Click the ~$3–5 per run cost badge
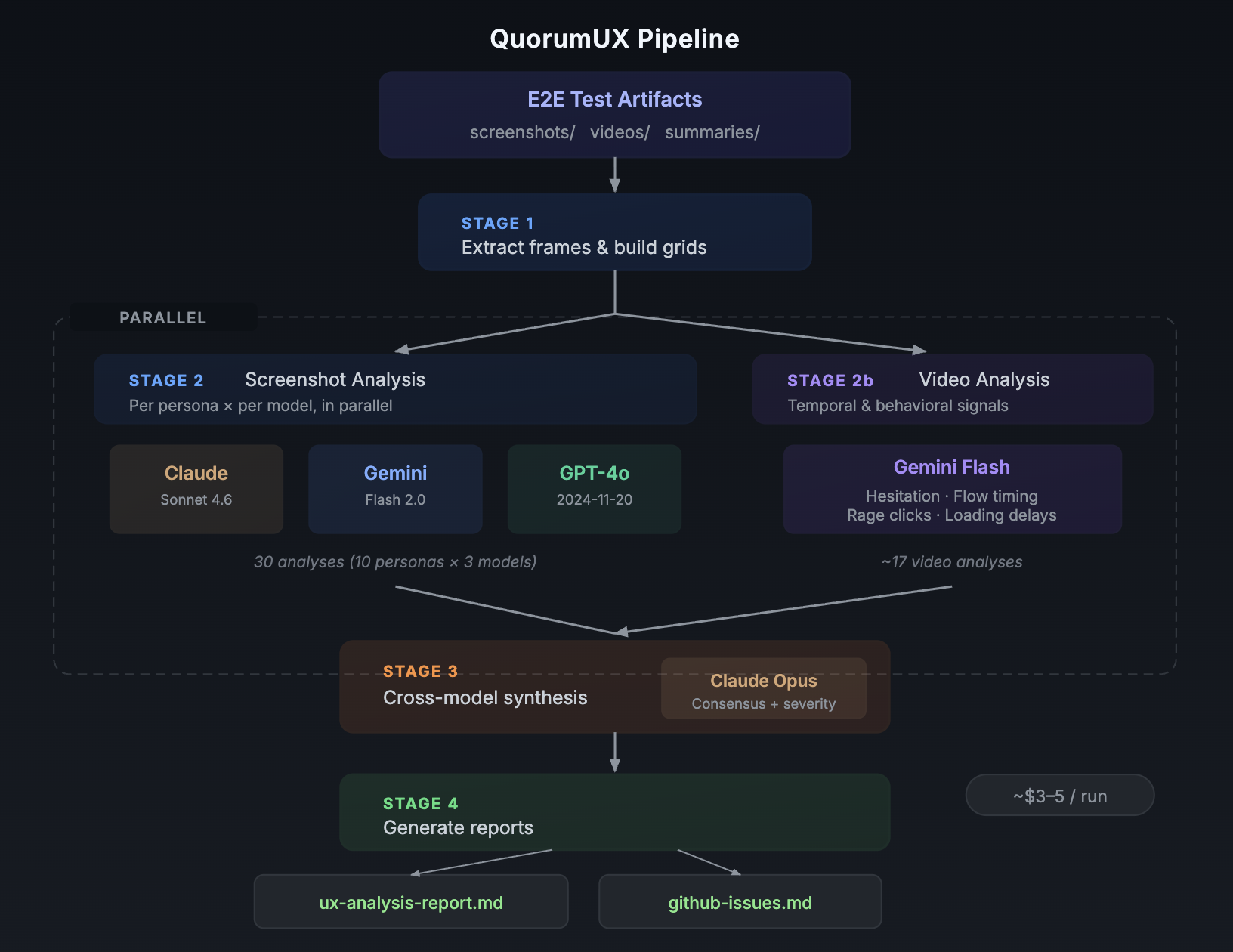The height and width of the screenshot is (952, 1233). (x=1058, y=795)
